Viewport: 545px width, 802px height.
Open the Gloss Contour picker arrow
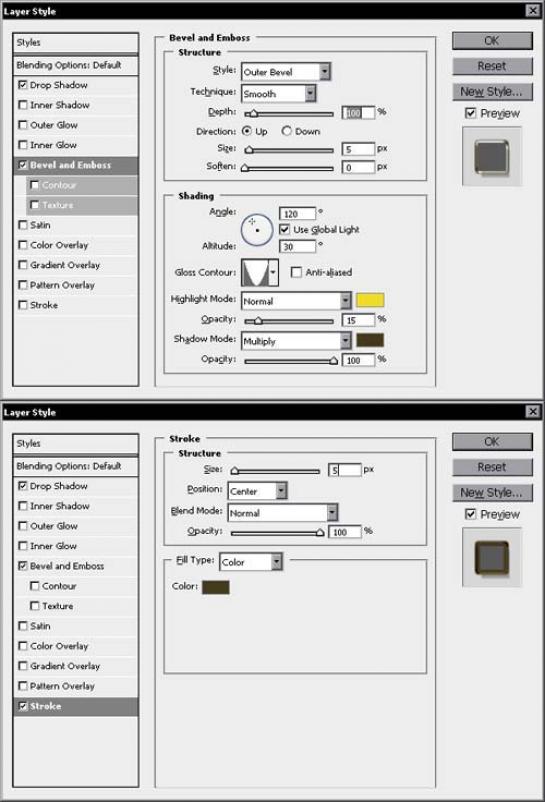[273, 273]
